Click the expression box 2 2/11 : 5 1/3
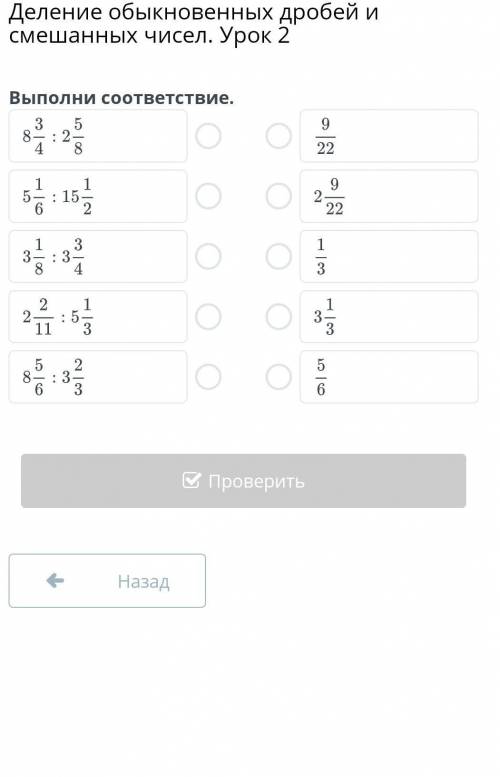Image resolution: width=500 pixels, height=777 pixels. tap(98, 317)
